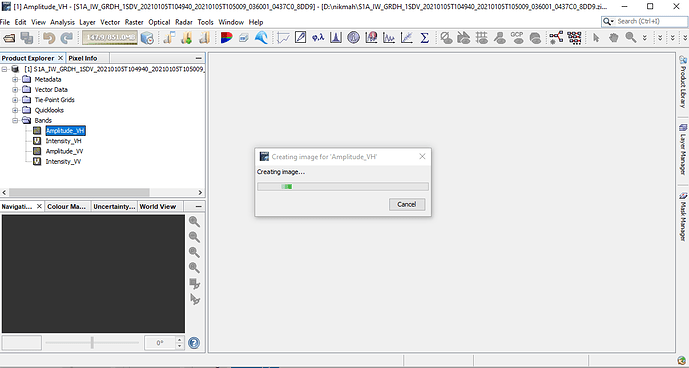Expand the Vector Data node
The image size is (689, 368).
point(15,90)
